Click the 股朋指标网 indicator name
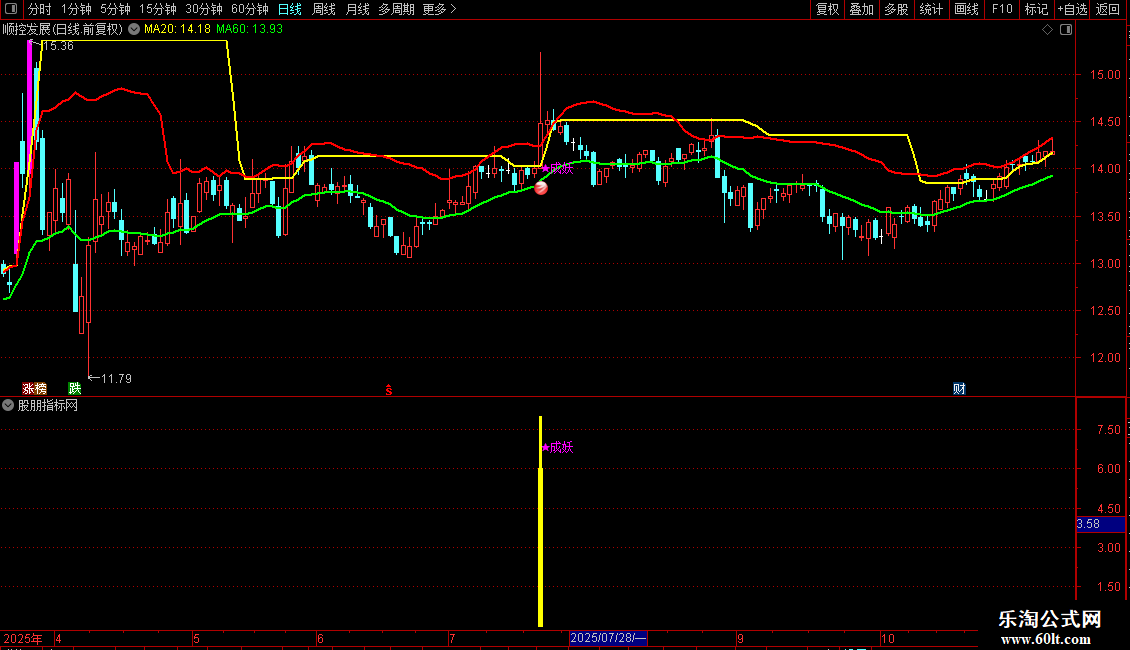The height and width of the screenshot is (650, 1130). coord(48,406)
